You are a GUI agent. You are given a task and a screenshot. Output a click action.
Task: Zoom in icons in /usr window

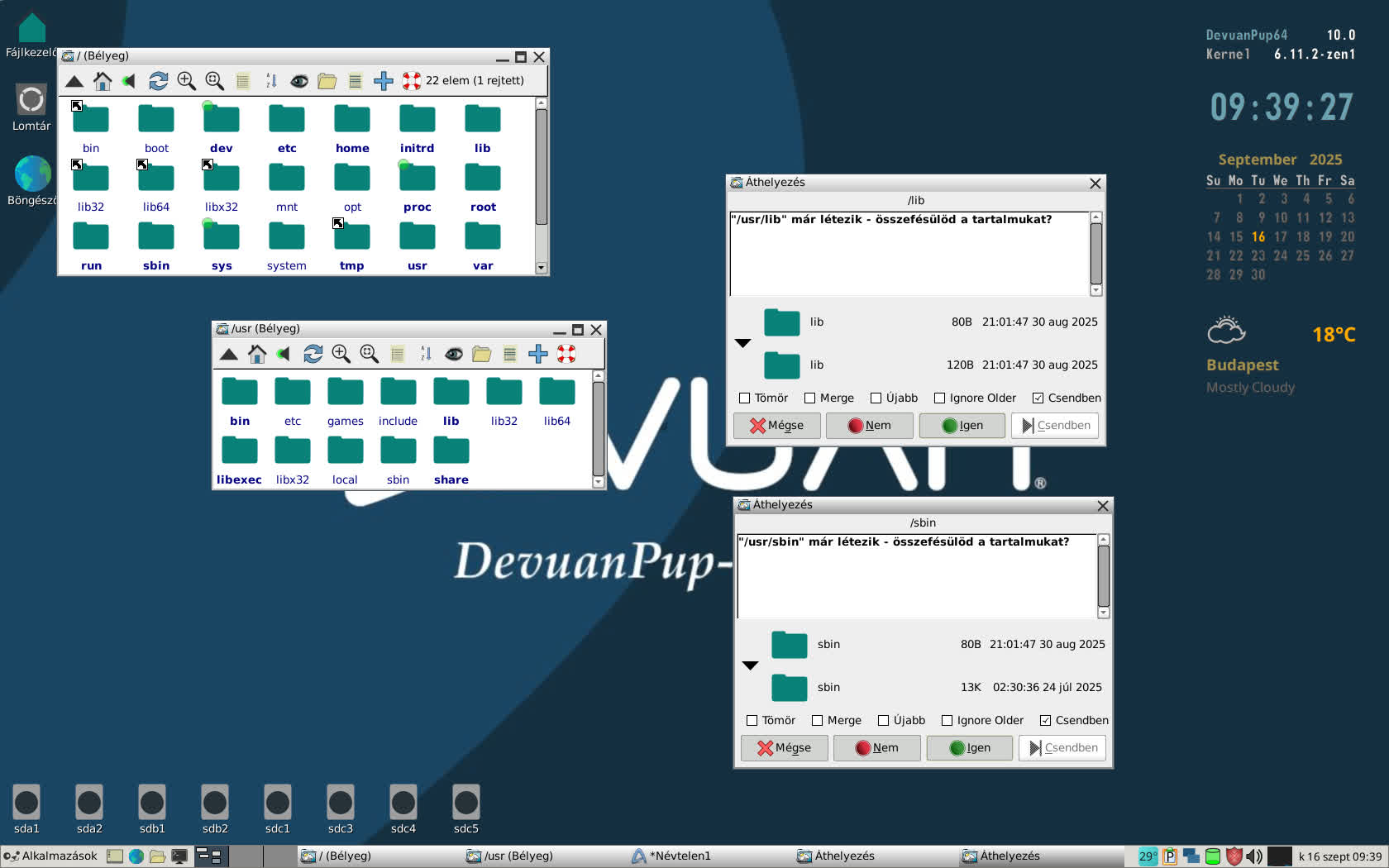pyautogui.click(x=341, y=355)
